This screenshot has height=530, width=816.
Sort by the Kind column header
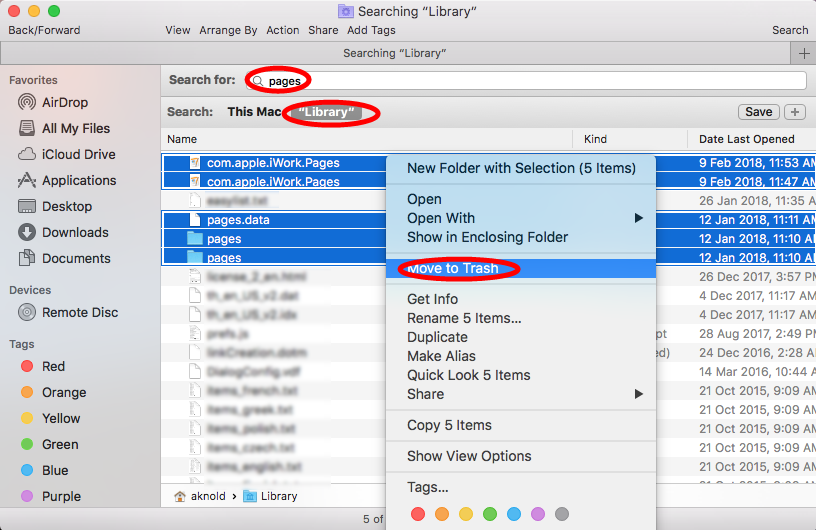coord(630,139)
